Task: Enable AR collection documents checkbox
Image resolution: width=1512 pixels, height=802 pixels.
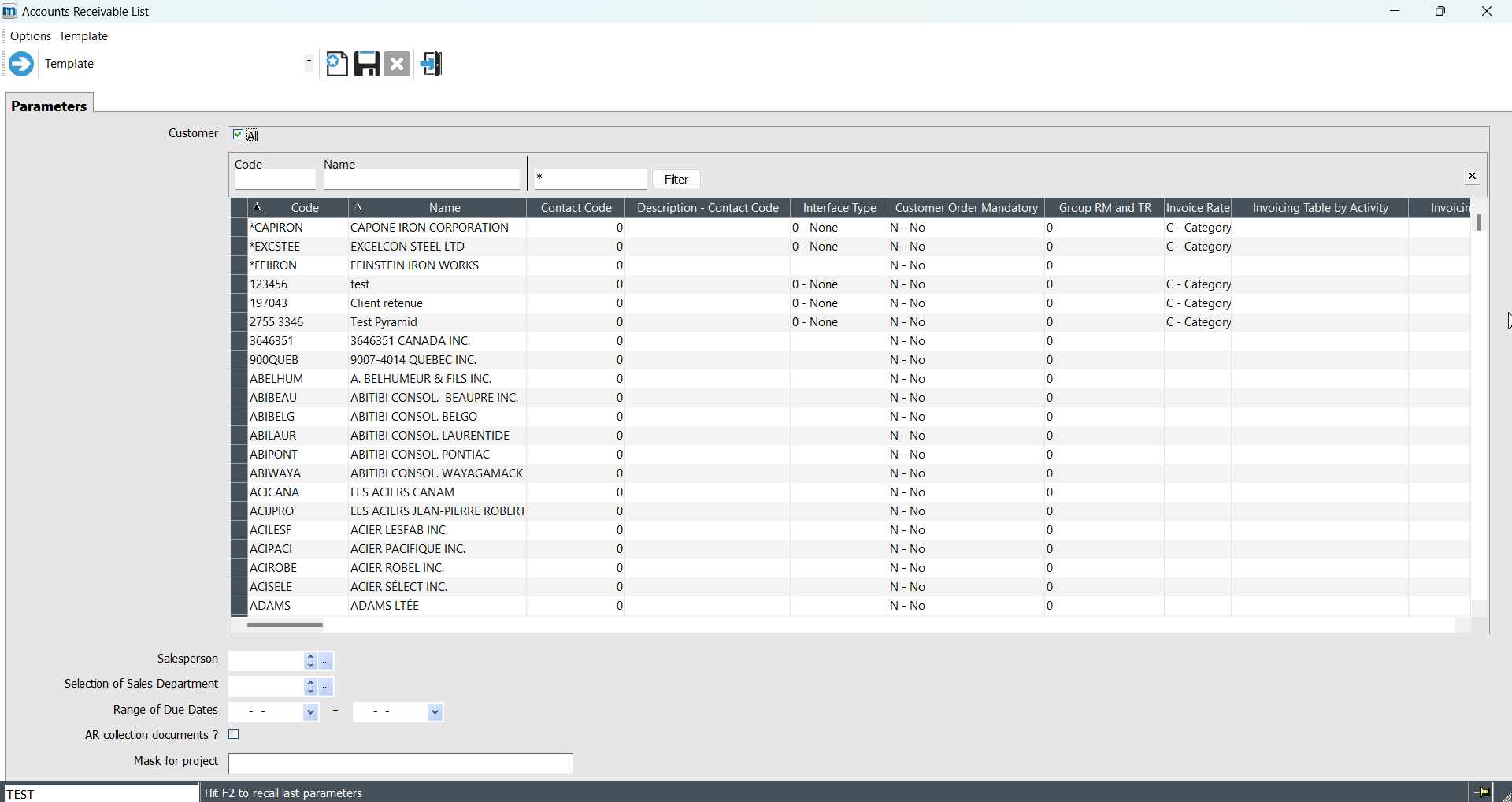Action: point(234,734)
